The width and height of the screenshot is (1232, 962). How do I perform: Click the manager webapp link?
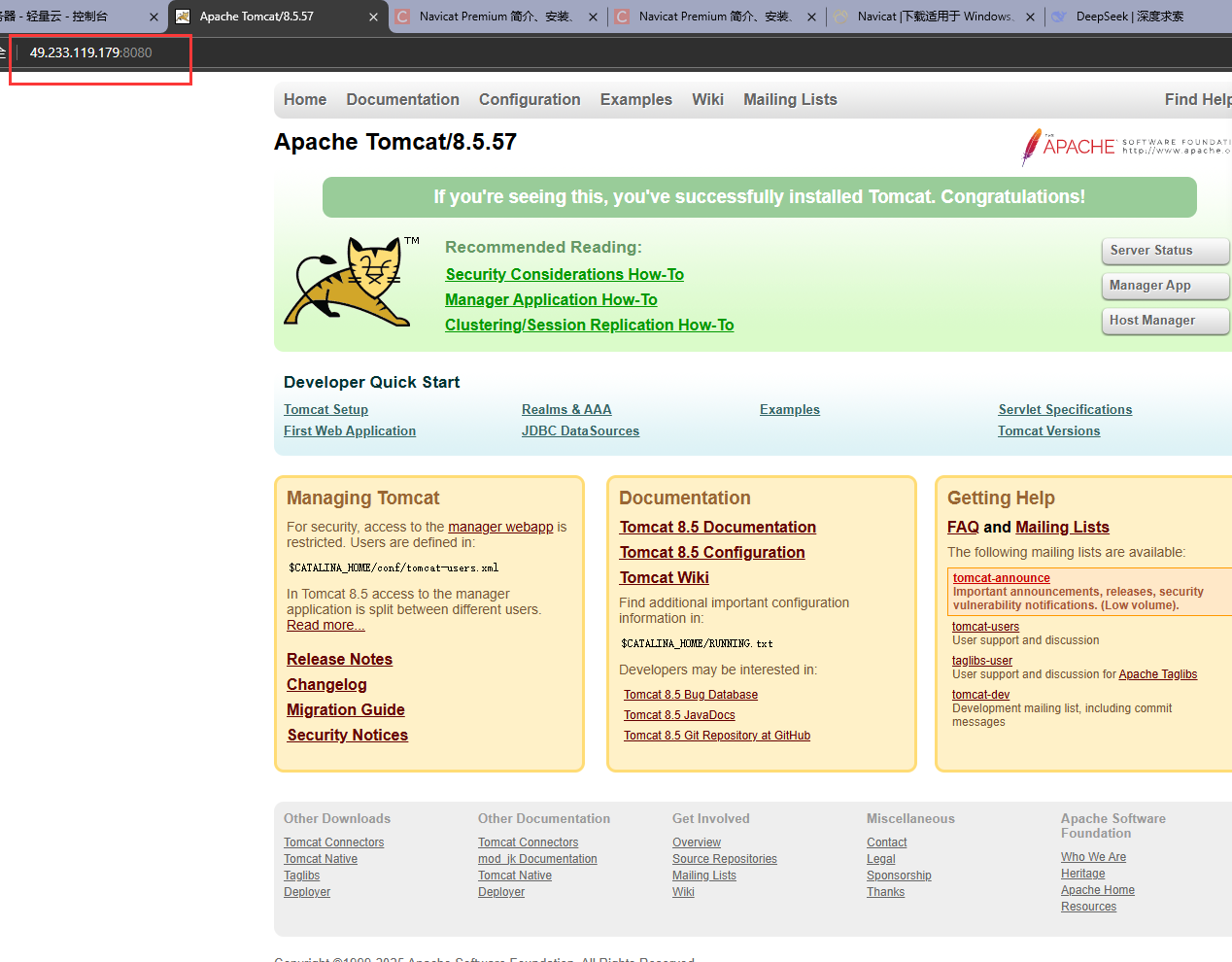pos(500,527)
